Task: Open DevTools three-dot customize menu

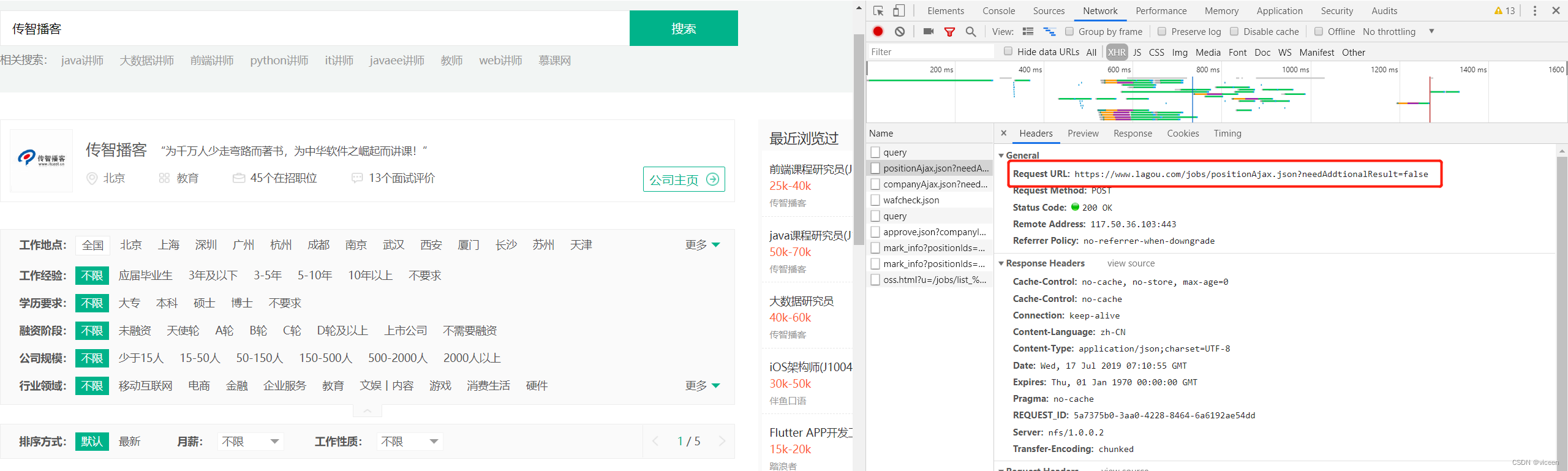Action: pos(1534,11)
